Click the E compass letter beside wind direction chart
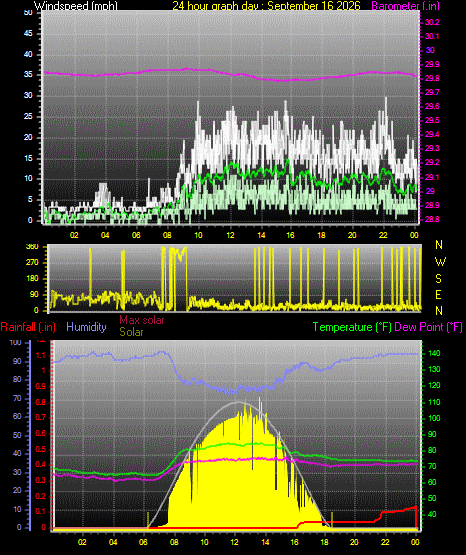 click(x=438, y=294)
